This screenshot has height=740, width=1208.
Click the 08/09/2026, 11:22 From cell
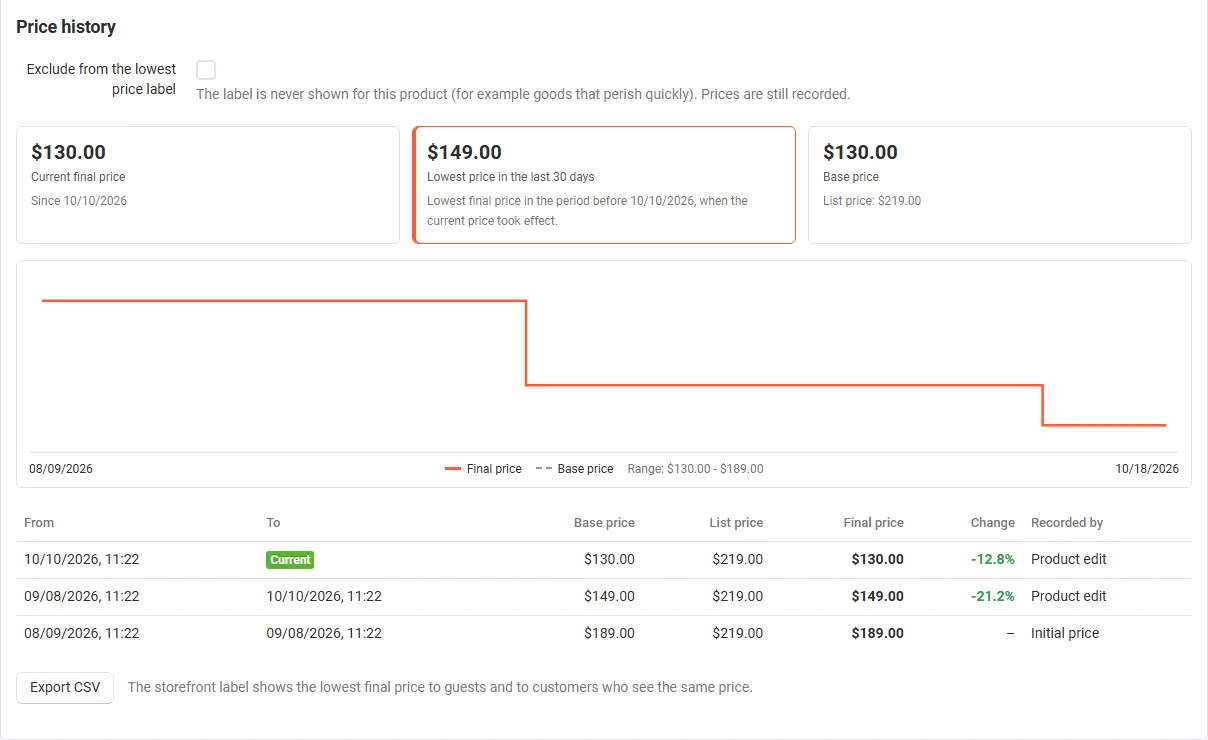(x=82, y=633)
